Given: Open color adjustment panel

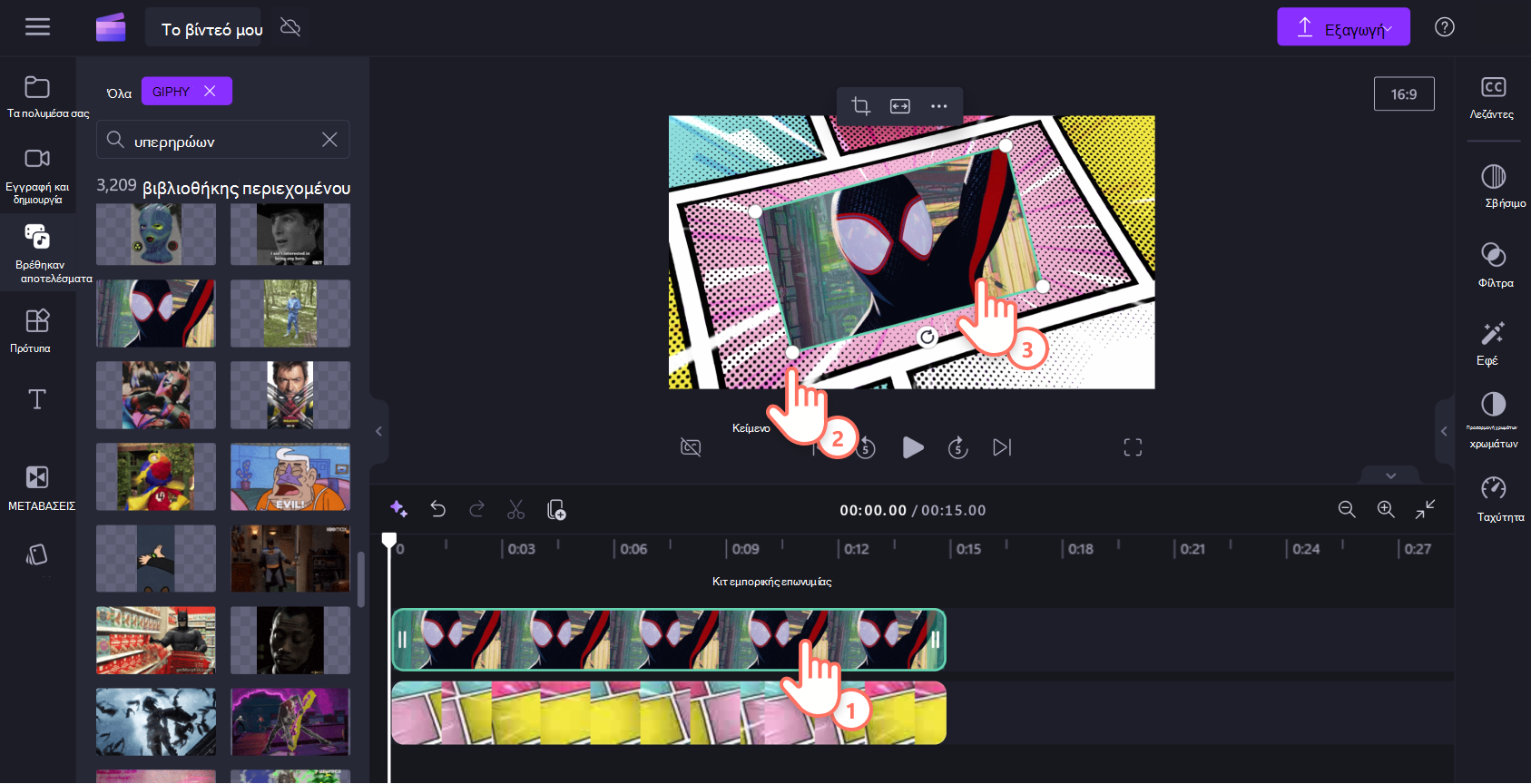Looking at the screenshot, I should tap(1493, 419).
